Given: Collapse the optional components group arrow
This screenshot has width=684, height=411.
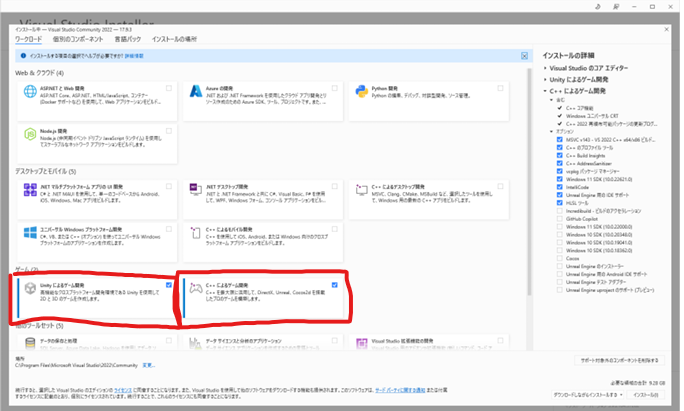Looking at the screenshot, I should click(x=552, y=131).
